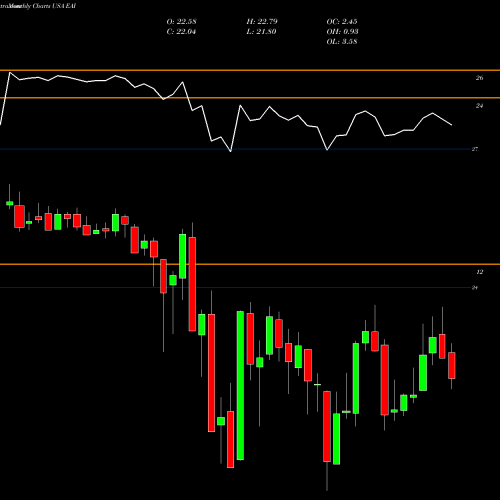The height and width of the screenshot is (500, 500).
Task: Click the high value "H: 22.79"
Action: [x=262, y=21]
